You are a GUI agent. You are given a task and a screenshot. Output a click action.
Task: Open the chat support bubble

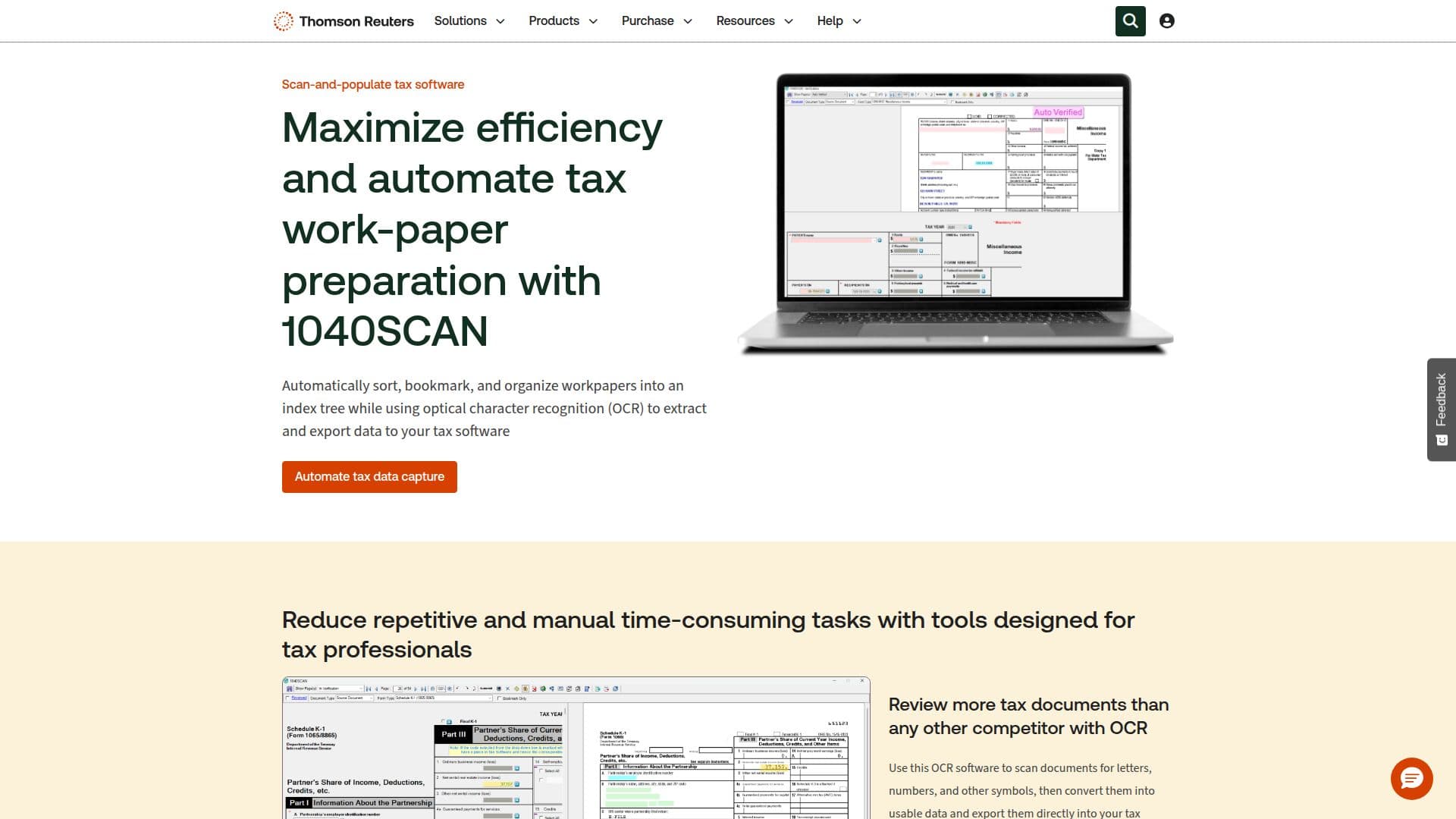click(1411, 778)
